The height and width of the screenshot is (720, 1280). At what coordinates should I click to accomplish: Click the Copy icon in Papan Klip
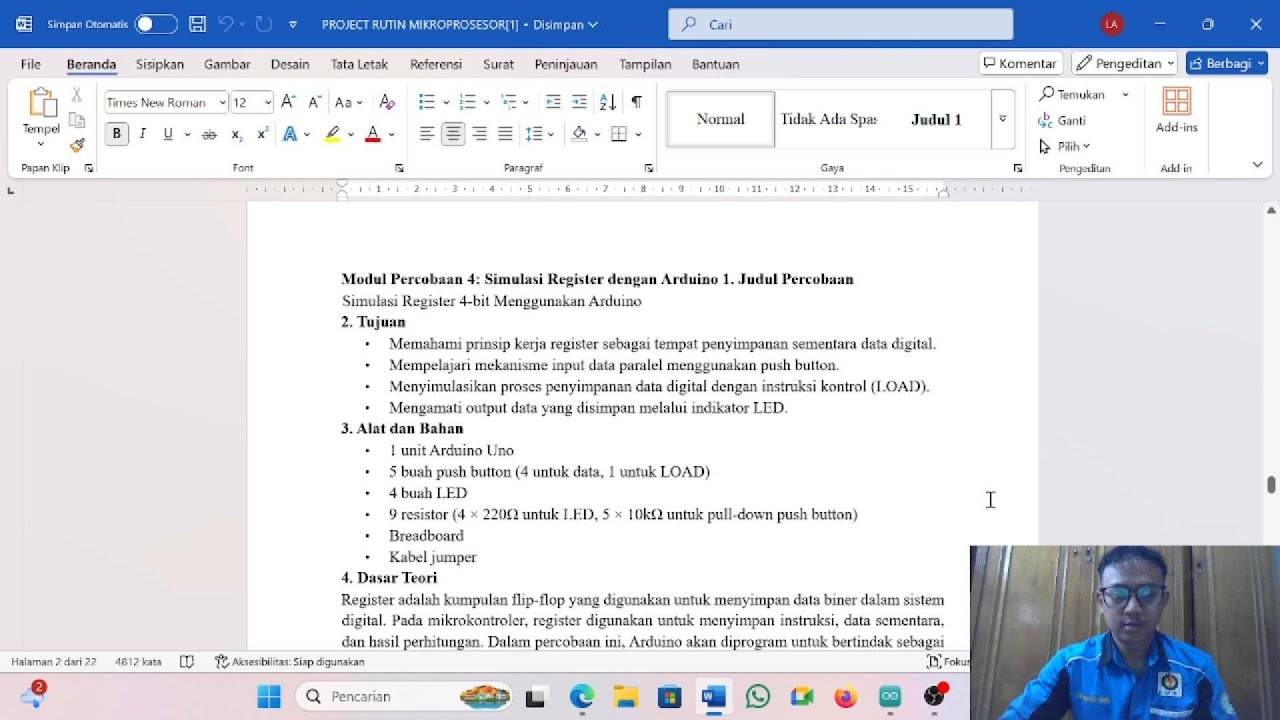(77, 120)
